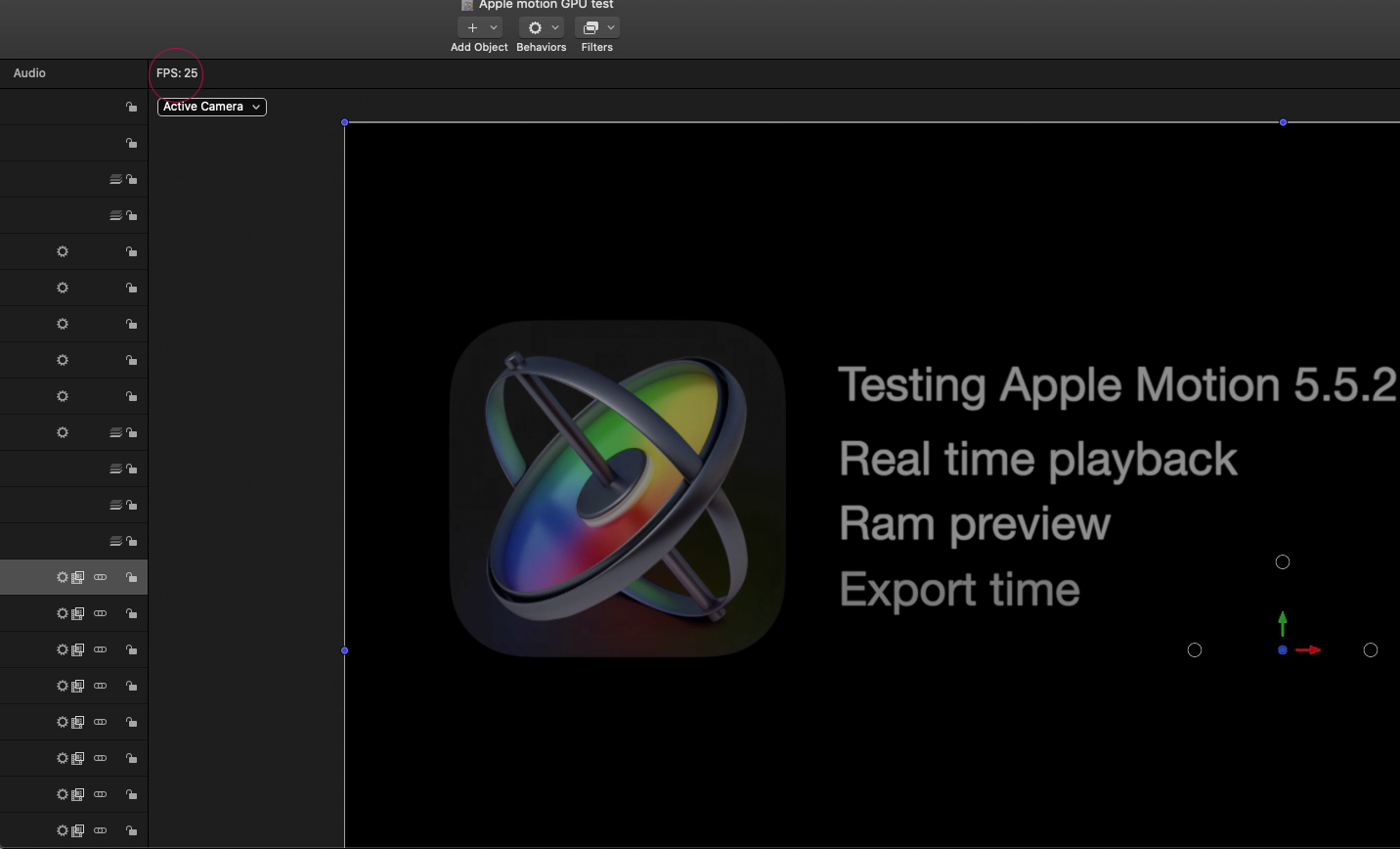The height and width of the screenshot is (849, 1400).
Task: Click the red X-axis arrow in the canvas
Action: pyautogui.click(x=1309, y=649)
